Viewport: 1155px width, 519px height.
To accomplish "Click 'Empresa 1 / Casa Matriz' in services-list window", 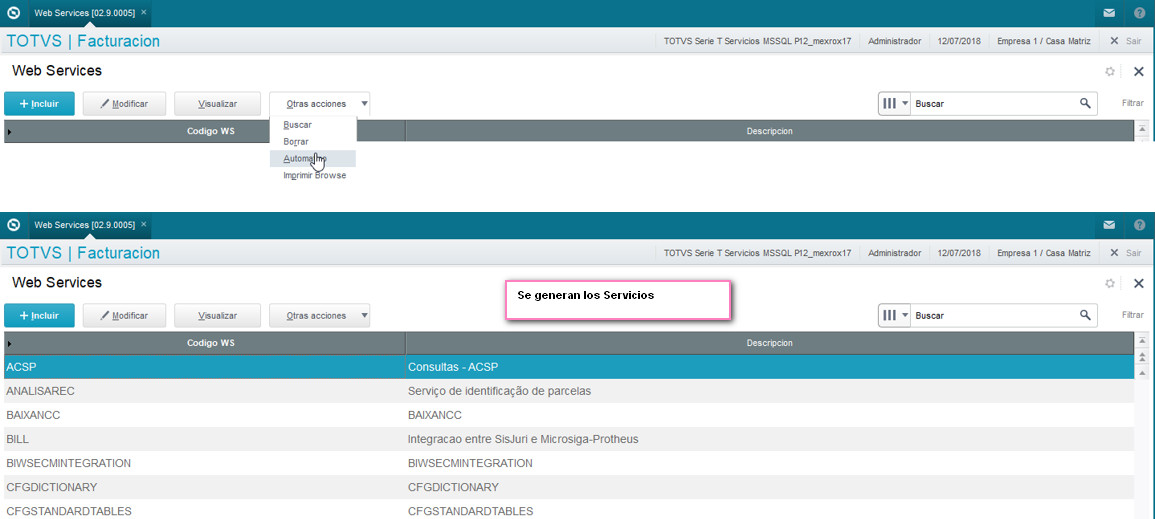I will pos(1043,253).
